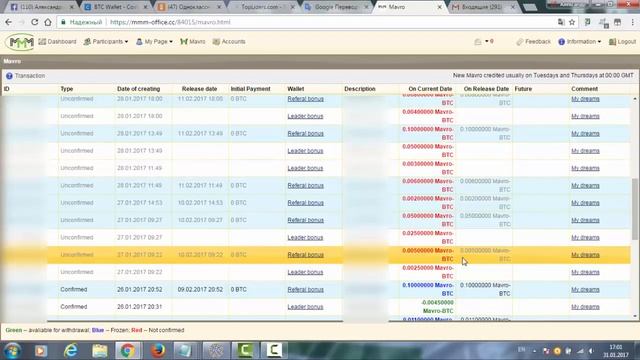Open the Dashboard page
Screen dimensions: 640x360
pyautogui.click(x=57, y=42)
